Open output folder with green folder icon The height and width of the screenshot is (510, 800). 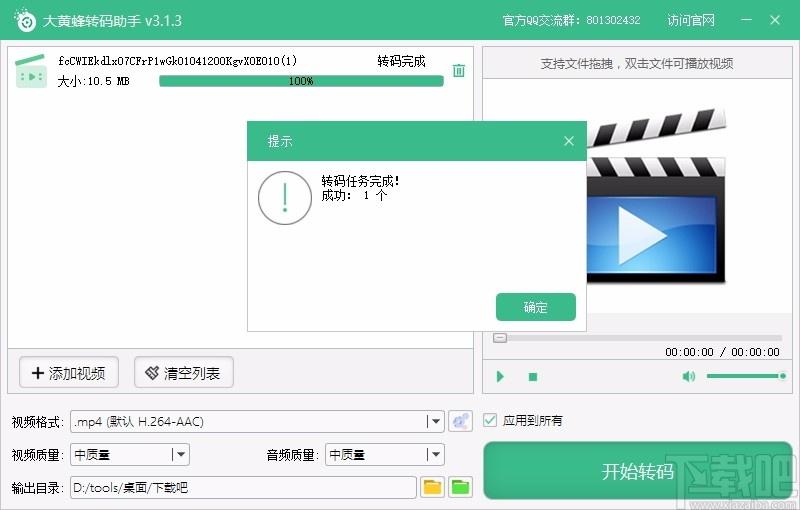coord(460,487)
